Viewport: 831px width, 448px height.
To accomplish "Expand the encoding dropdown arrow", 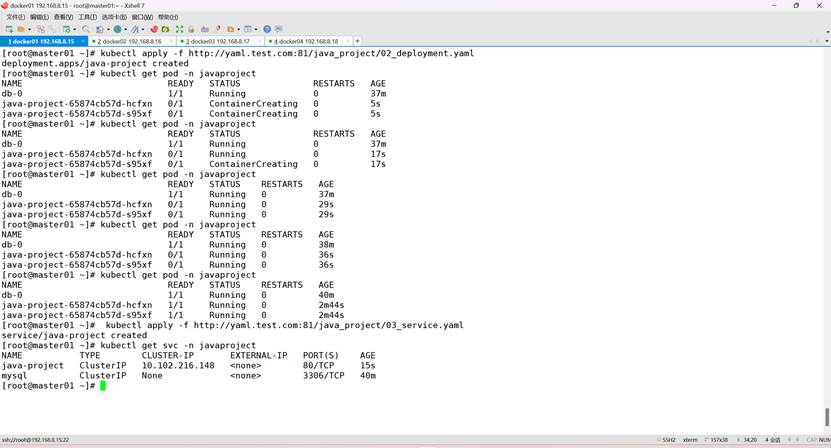I will point(126,29).
